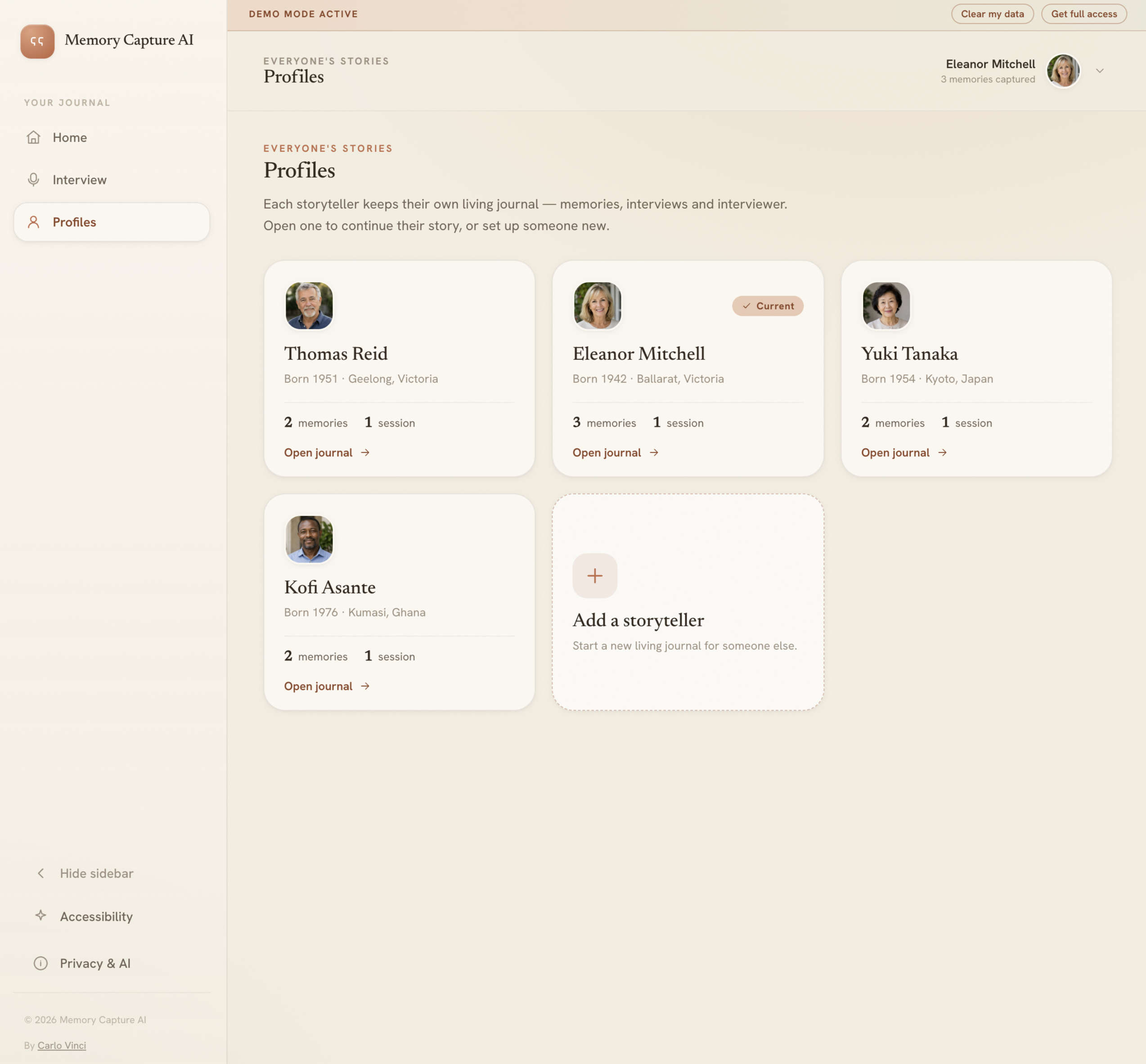This screenshot has height=1064, width=1146.
Task: Click the Add a storyteller heading
Action: [638, 620]
